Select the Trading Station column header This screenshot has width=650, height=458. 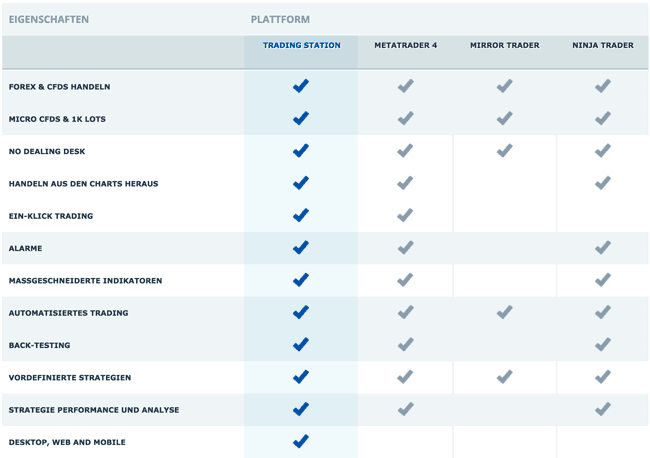(x=302, y=45)
